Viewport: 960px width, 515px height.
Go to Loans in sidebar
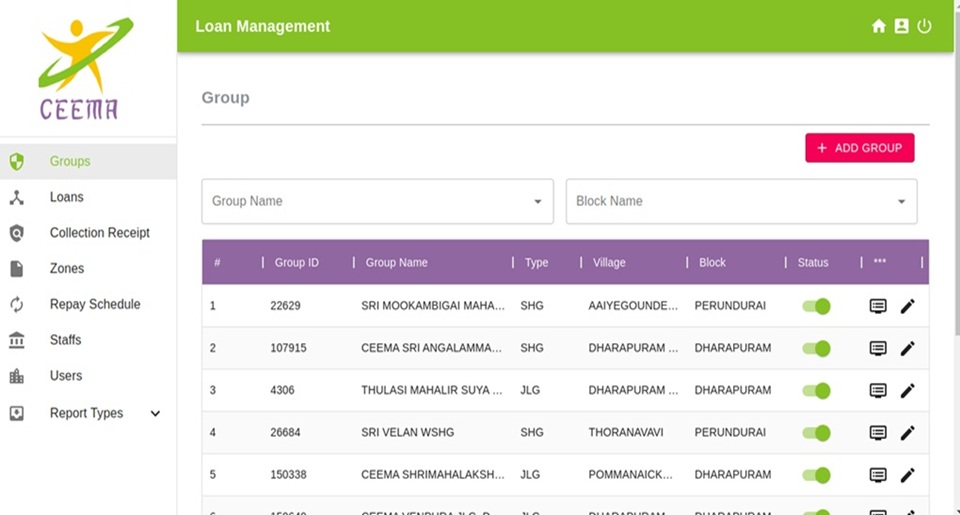(67, 197)
